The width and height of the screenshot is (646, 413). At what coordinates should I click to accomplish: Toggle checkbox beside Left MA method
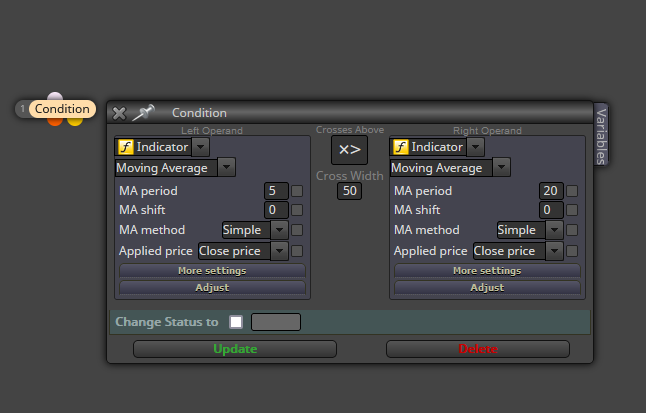click(297, 230)
